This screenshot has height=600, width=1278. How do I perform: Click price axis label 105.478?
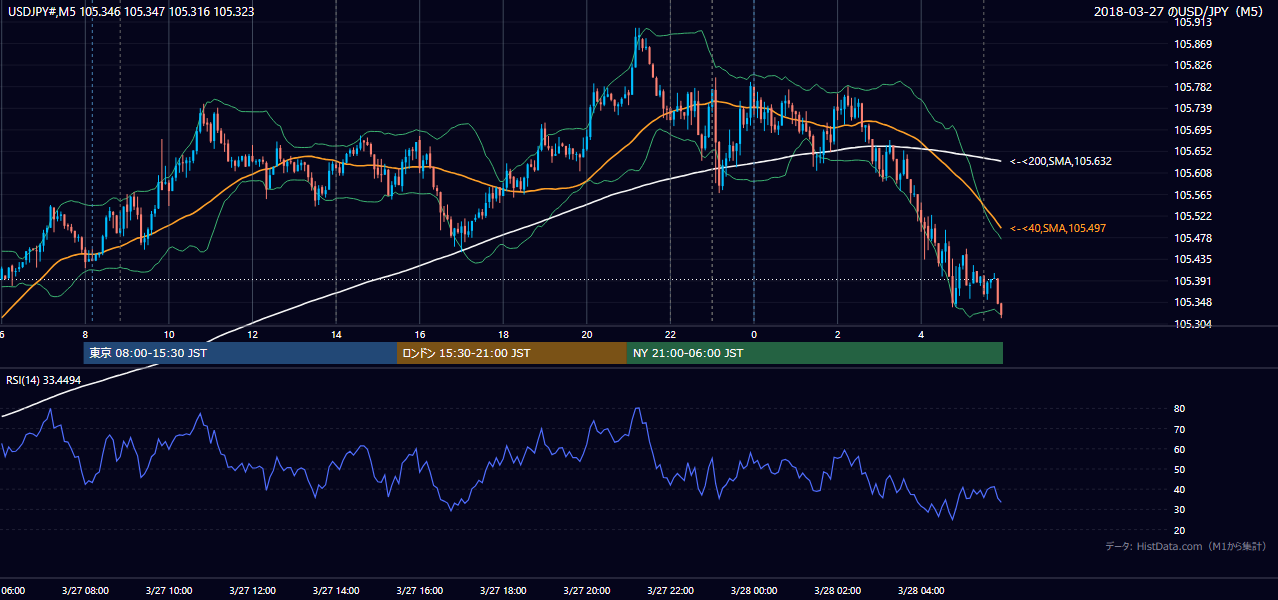[x=1192, y=238]
